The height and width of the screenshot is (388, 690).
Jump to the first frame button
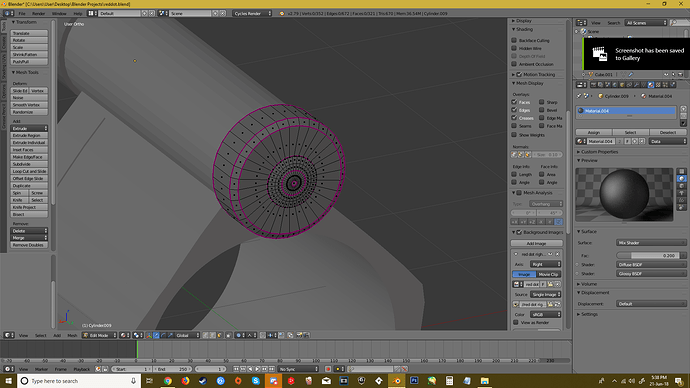(236, 369)
